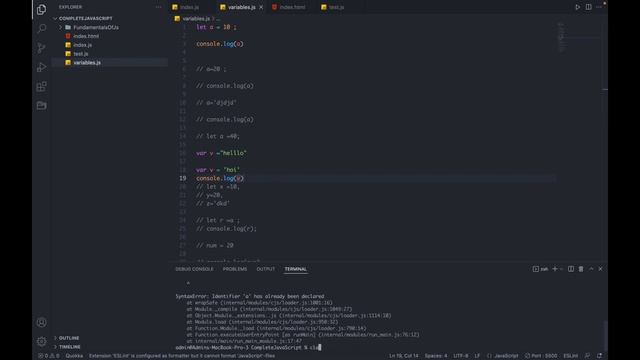Change encoding via UTF-8 status item
Screen dimensions: 640x360
click(461, 356)
